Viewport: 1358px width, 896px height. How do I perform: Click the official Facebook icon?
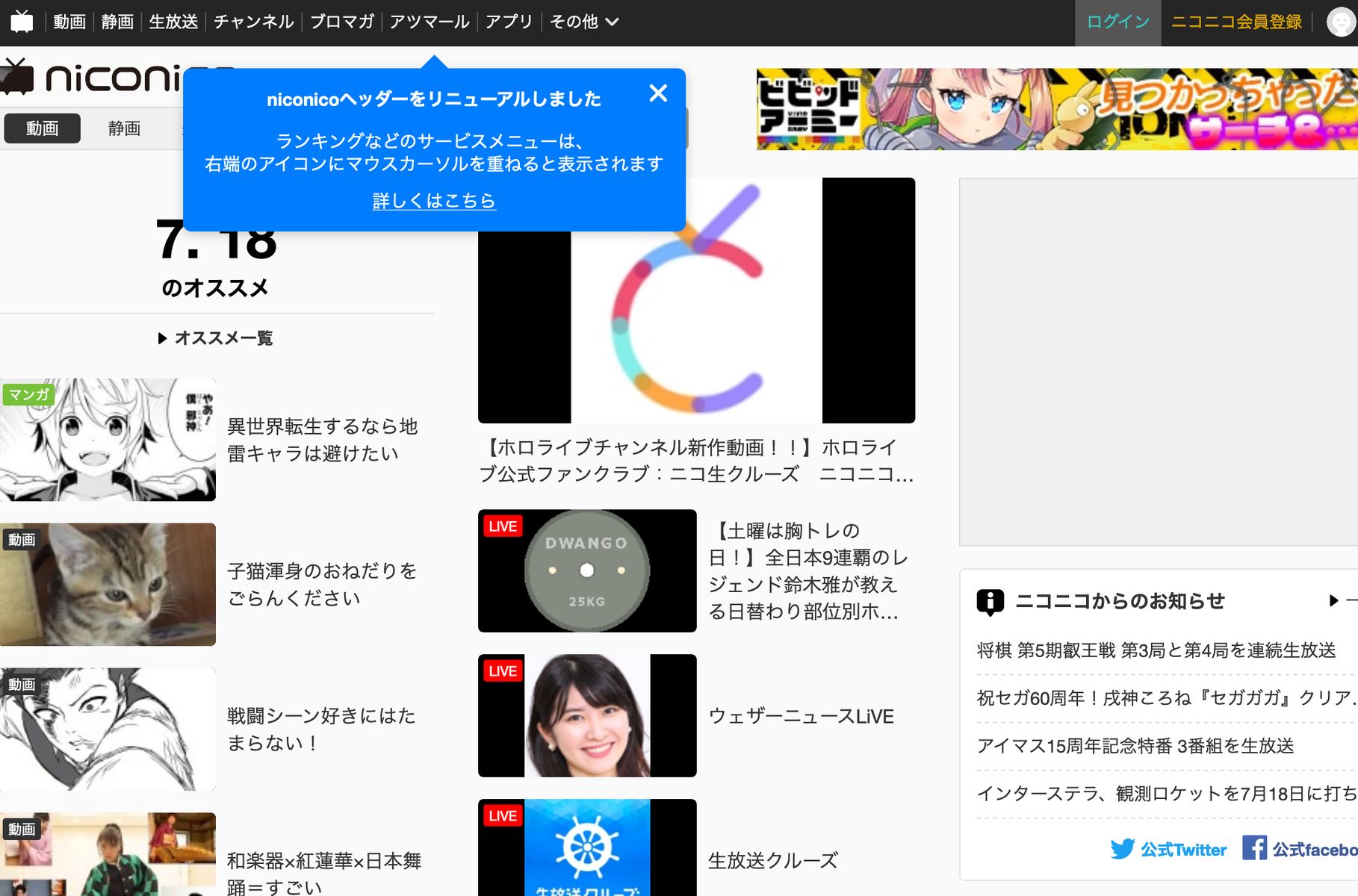click(x=1254, y=847)
